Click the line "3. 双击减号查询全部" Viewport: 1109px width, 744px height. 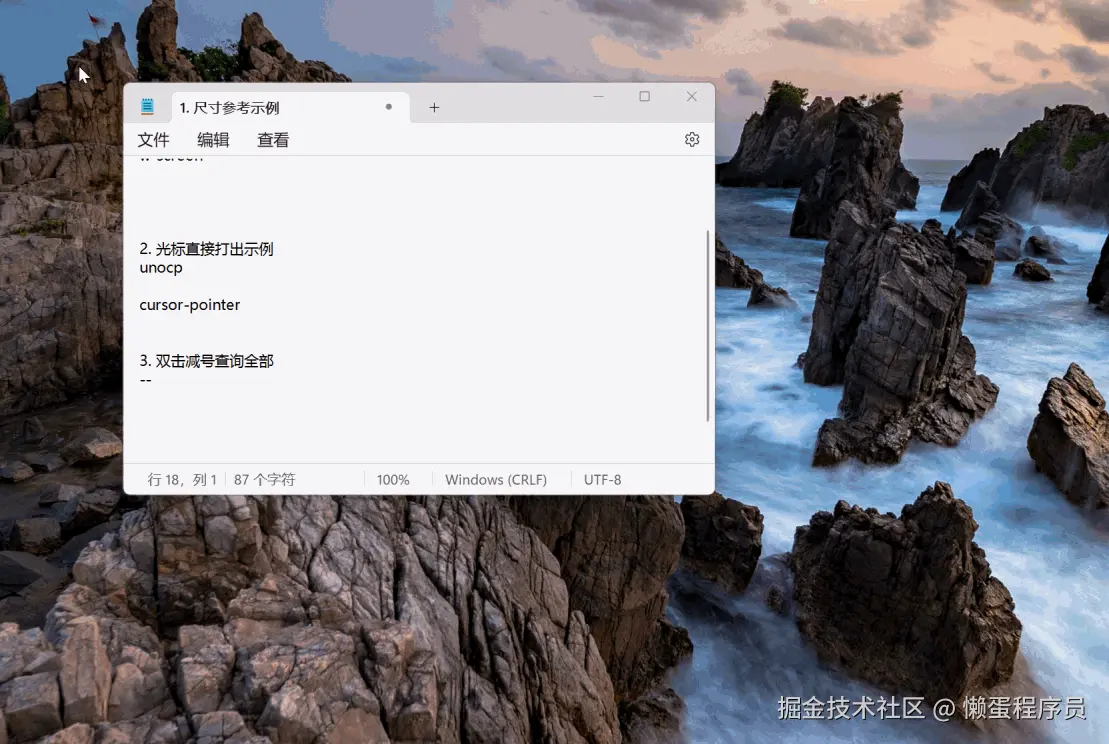[207, 361]
